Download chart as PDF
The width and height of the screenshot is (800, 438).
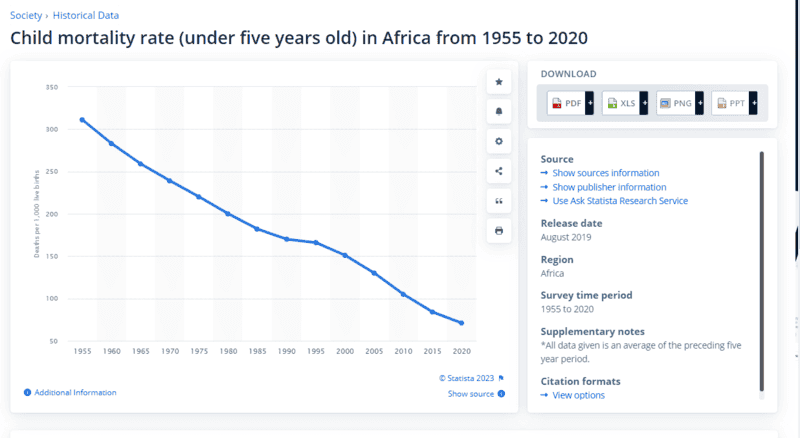570,103
